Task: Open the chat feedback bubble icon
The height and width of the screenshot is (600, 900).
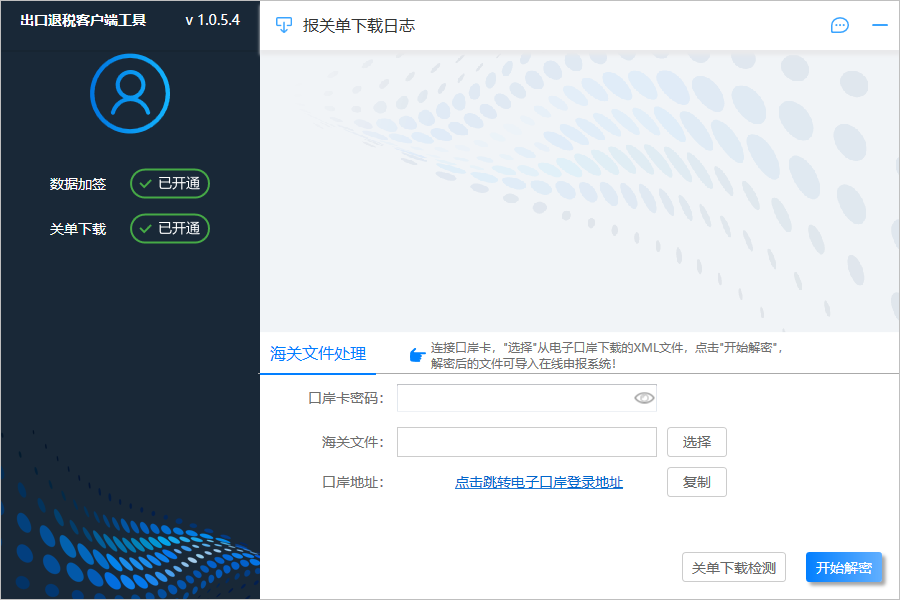Action: click(839, 25)
